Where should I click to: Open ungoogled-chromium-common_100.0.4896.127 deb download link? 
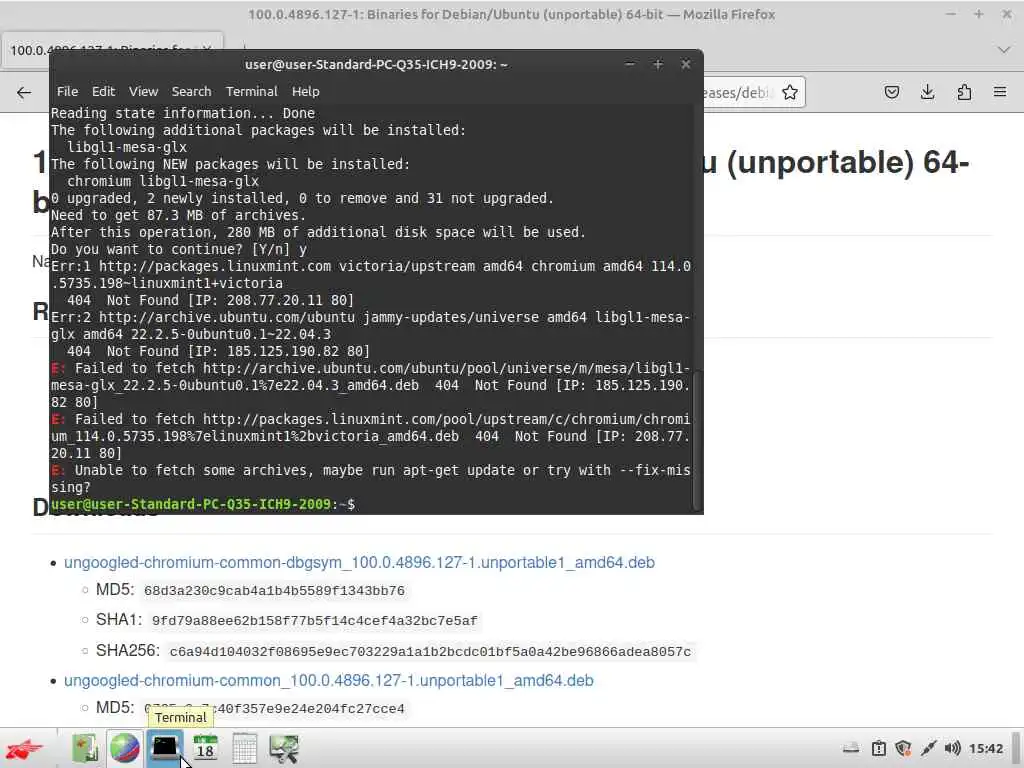[328, 680]
